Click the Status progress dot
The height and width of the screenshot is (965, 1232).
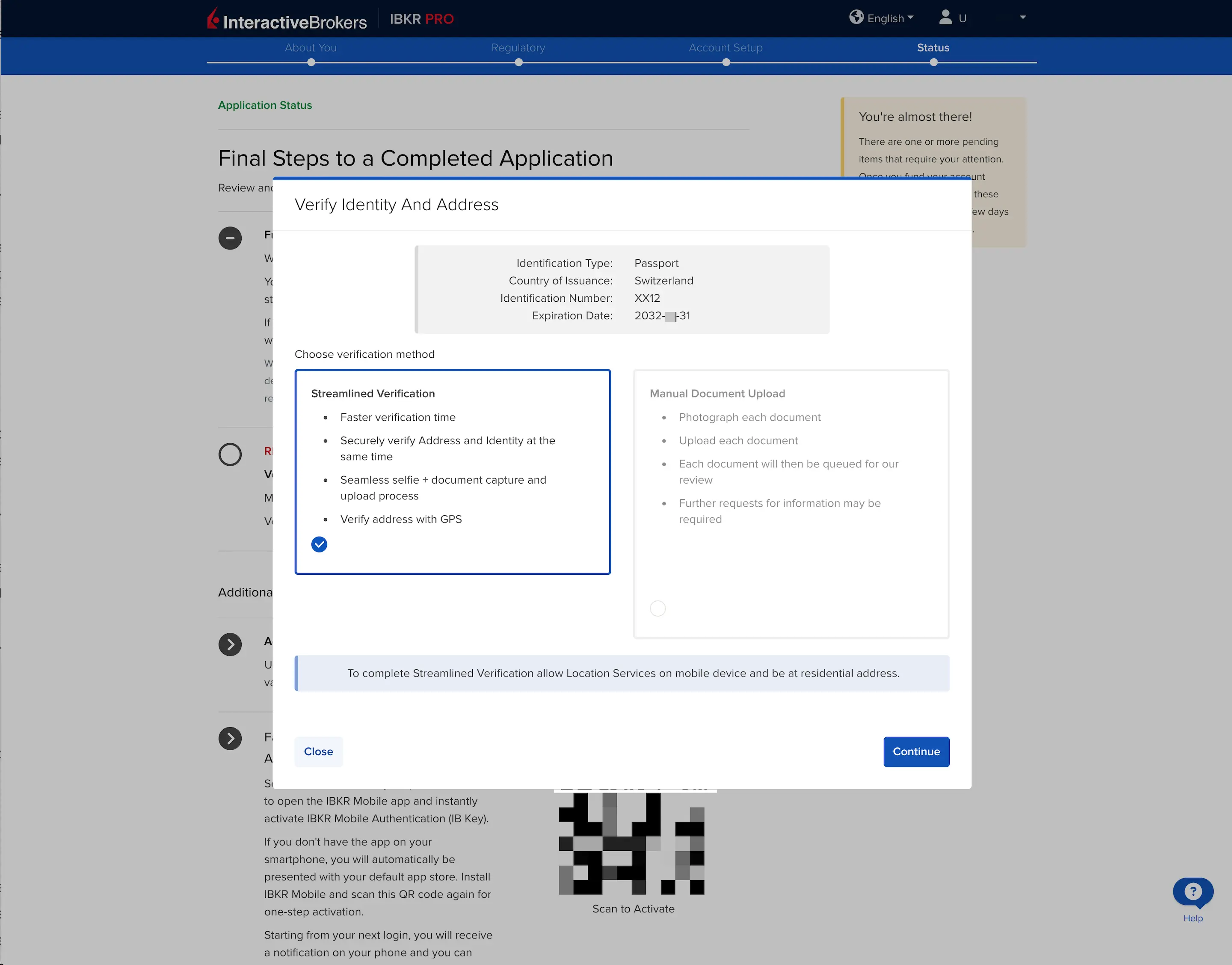[x=933, y=63]
